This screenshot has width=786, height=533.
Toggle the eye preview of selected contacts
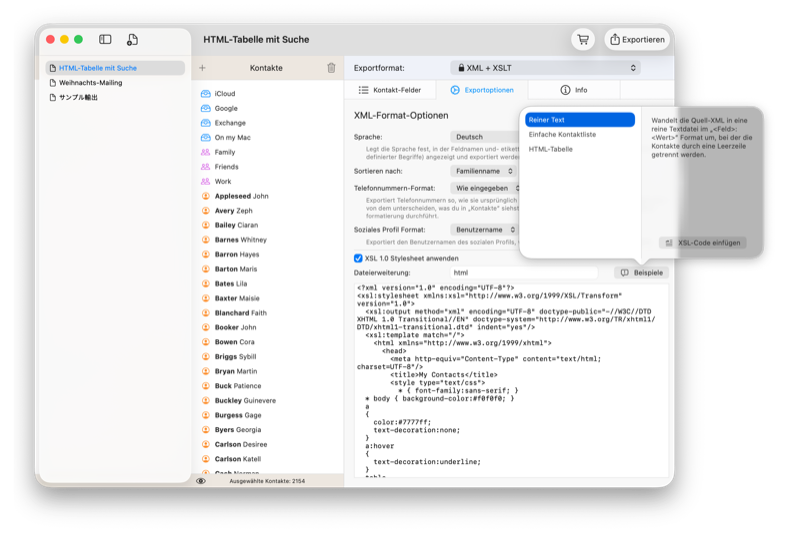point(201,481)
